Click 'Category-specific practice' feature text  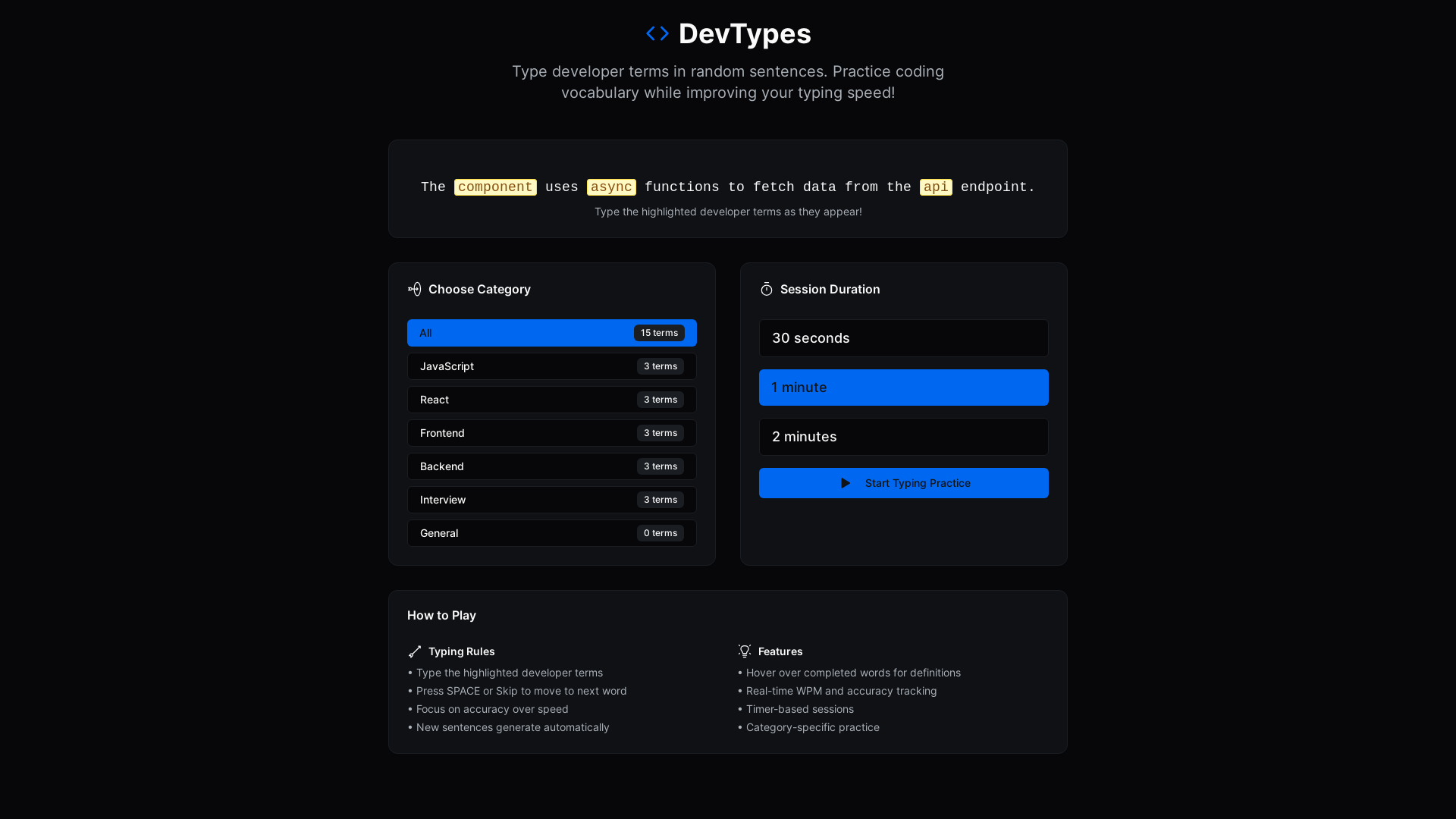(808, 727)
